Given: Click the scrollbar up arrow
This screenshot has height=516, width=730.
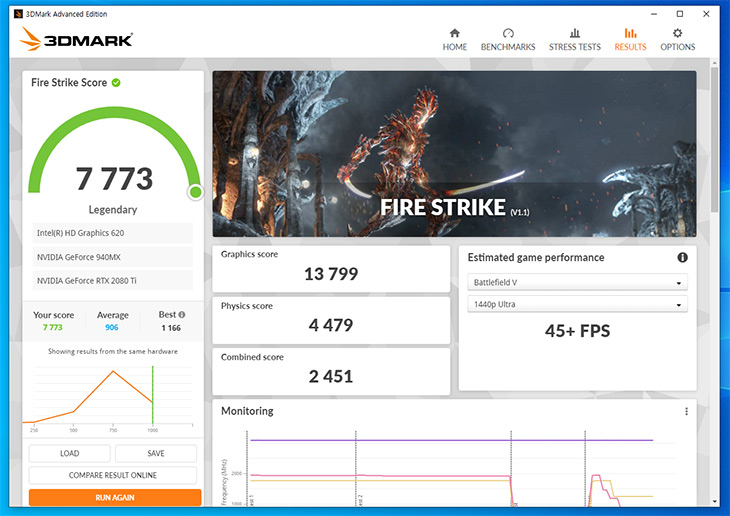Looking at the screenshot, I should coord(715,62).
